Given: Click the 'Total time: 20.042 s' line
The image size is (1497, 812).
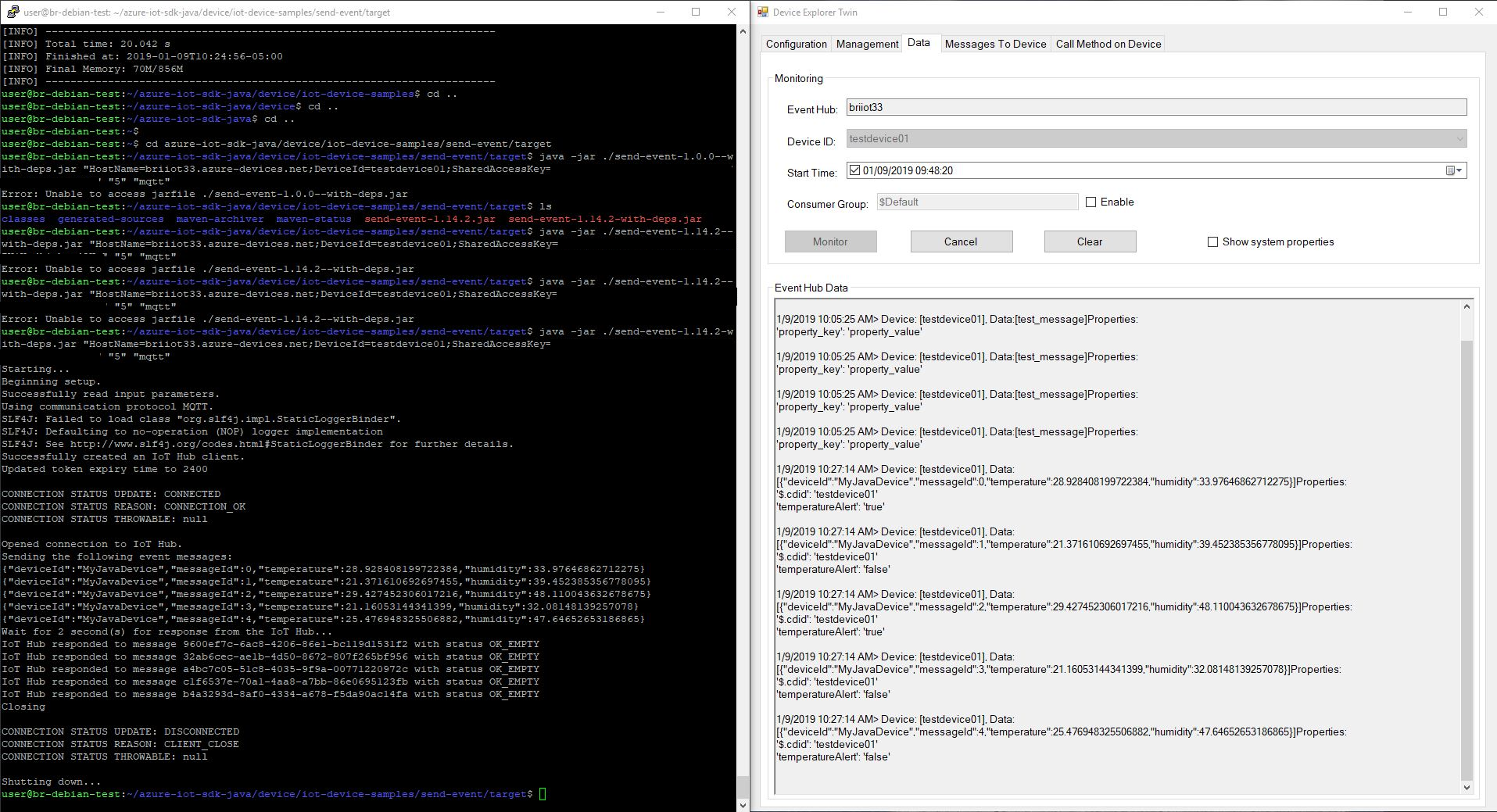Looking at the screenshot, I should (86, 44).
